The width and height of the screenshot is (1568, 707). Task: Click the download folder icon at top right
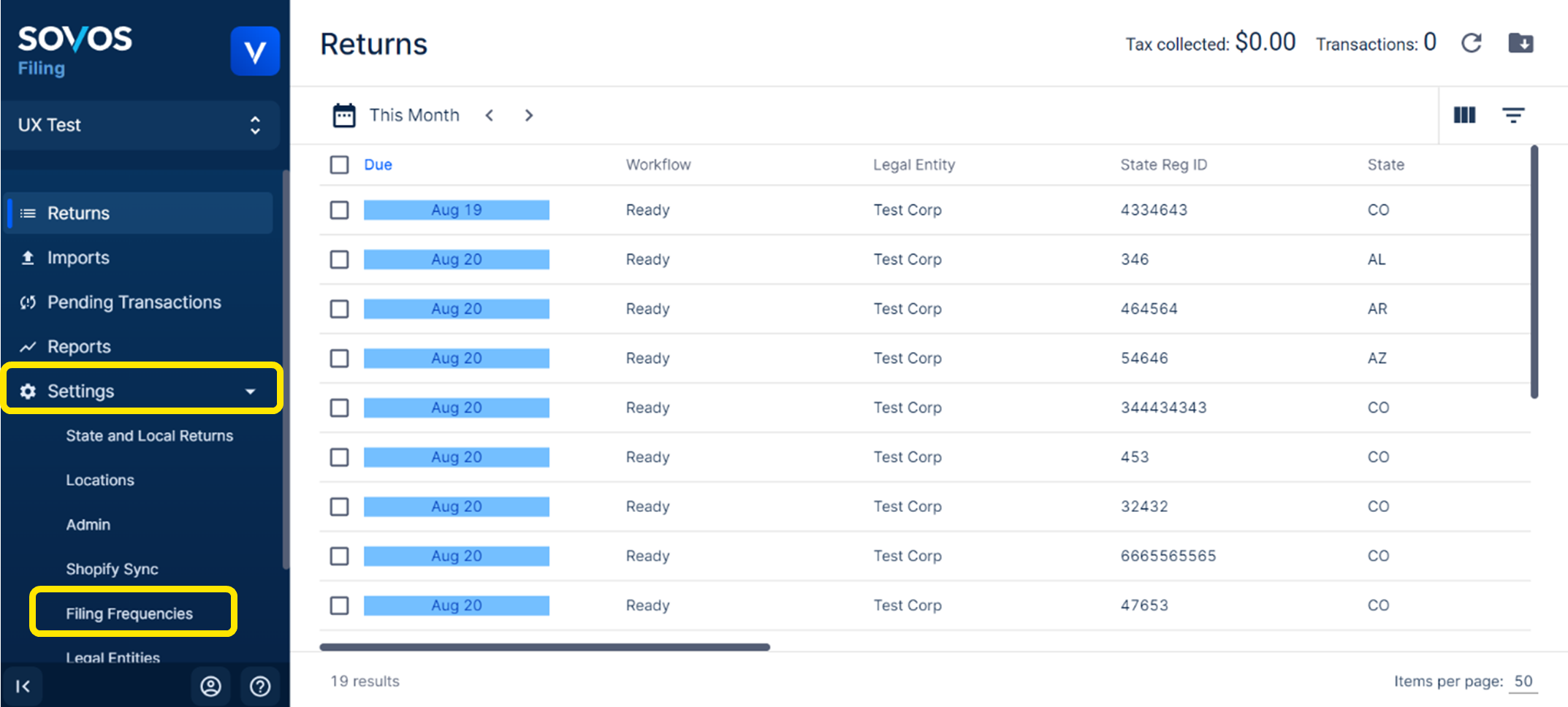1521,43
